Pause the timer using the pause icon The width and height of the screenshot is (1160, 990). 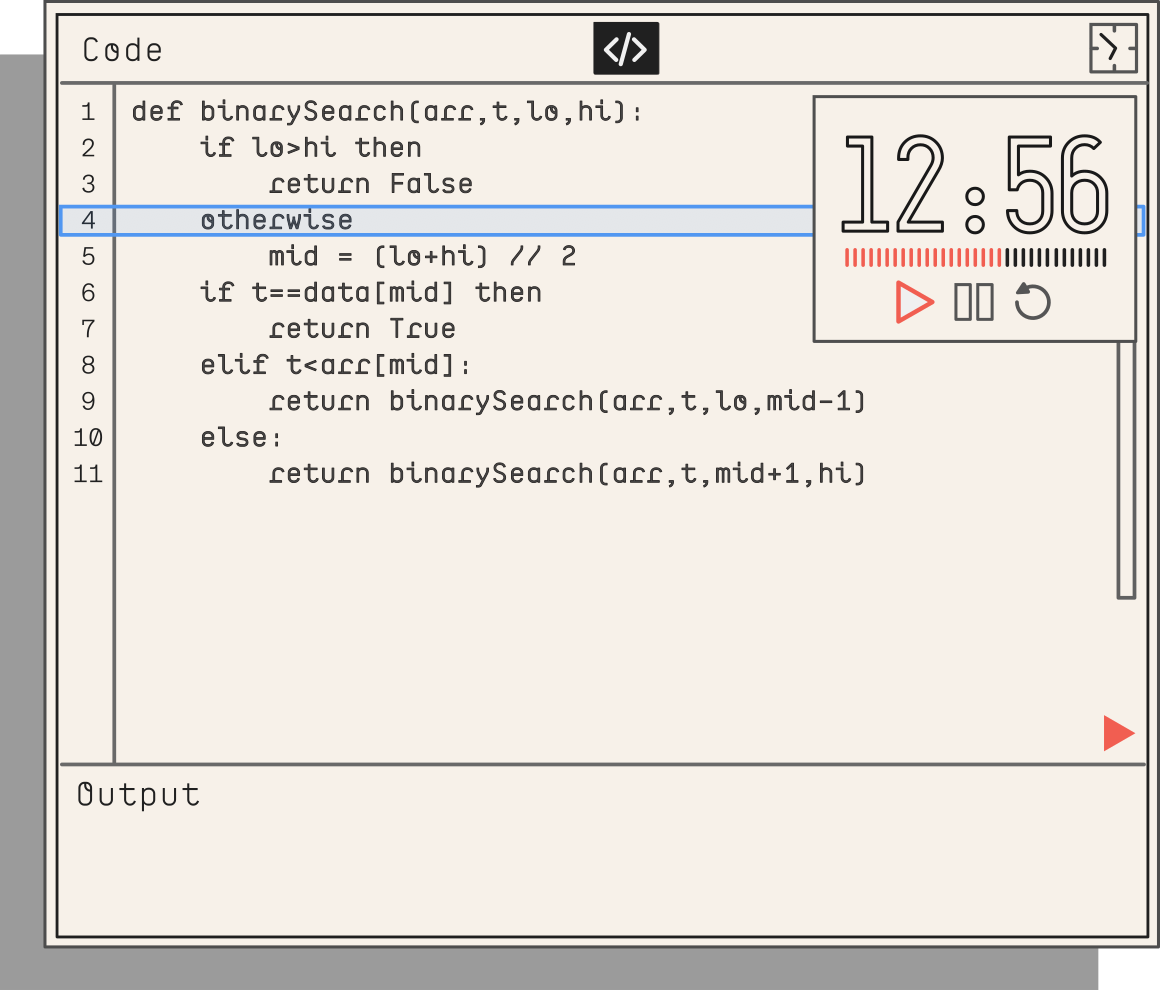click(973, 301)
